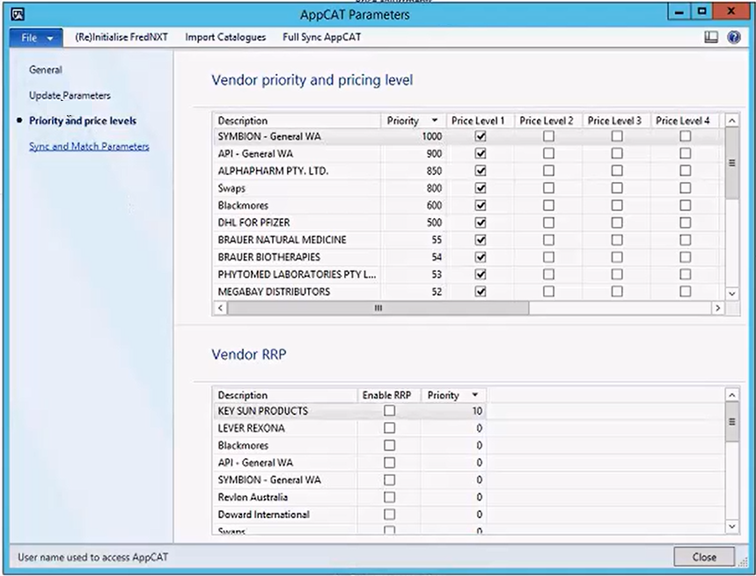This screenshot has height=576, width=756.
Task: Toggle Price Level 1 for MEGABAY DISTRIBUTORS
Action: (480, 292)
